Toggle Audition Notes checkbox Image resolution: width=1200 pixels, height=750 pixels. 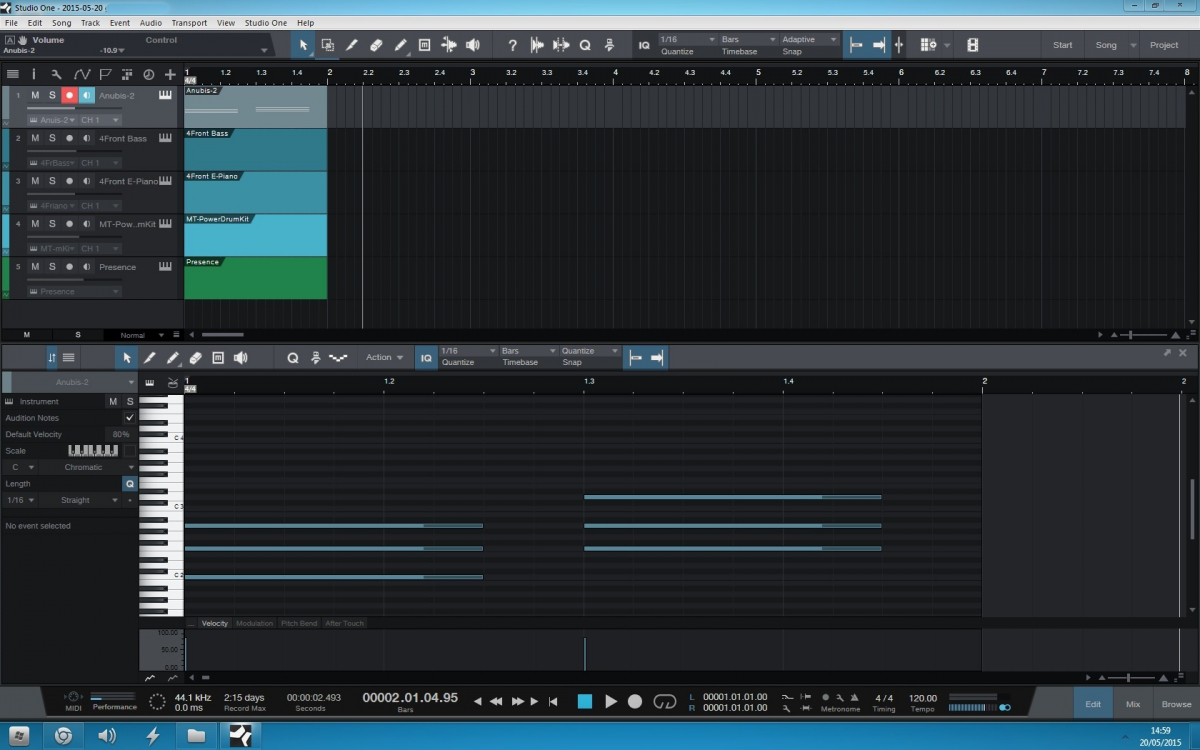pyautogui.click(x=129, y=418)
